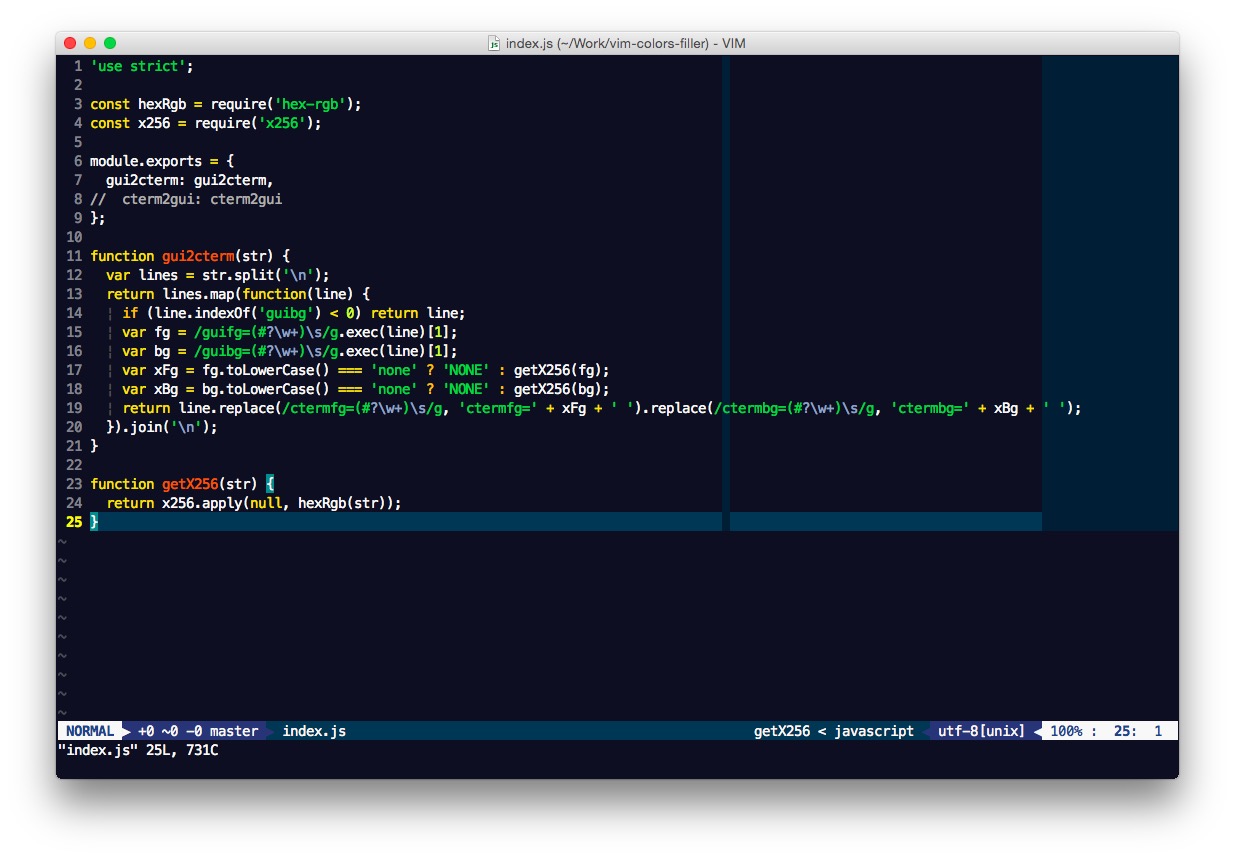Click line number 11 in the gutter
1235x859 pixels.
pos(74,256)
